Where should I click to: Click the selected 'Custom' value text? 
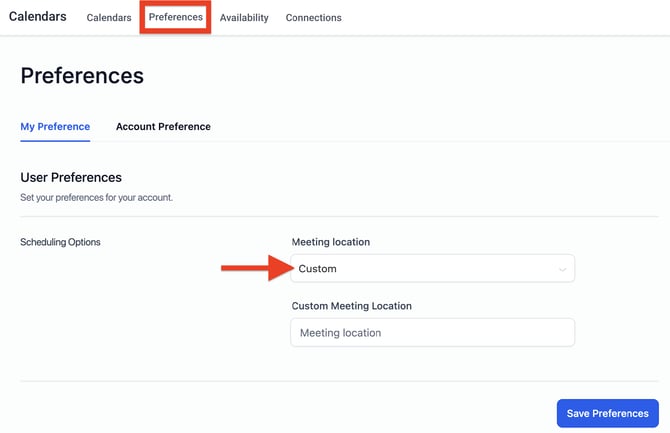pyautogui.click(x=318, y=269)
